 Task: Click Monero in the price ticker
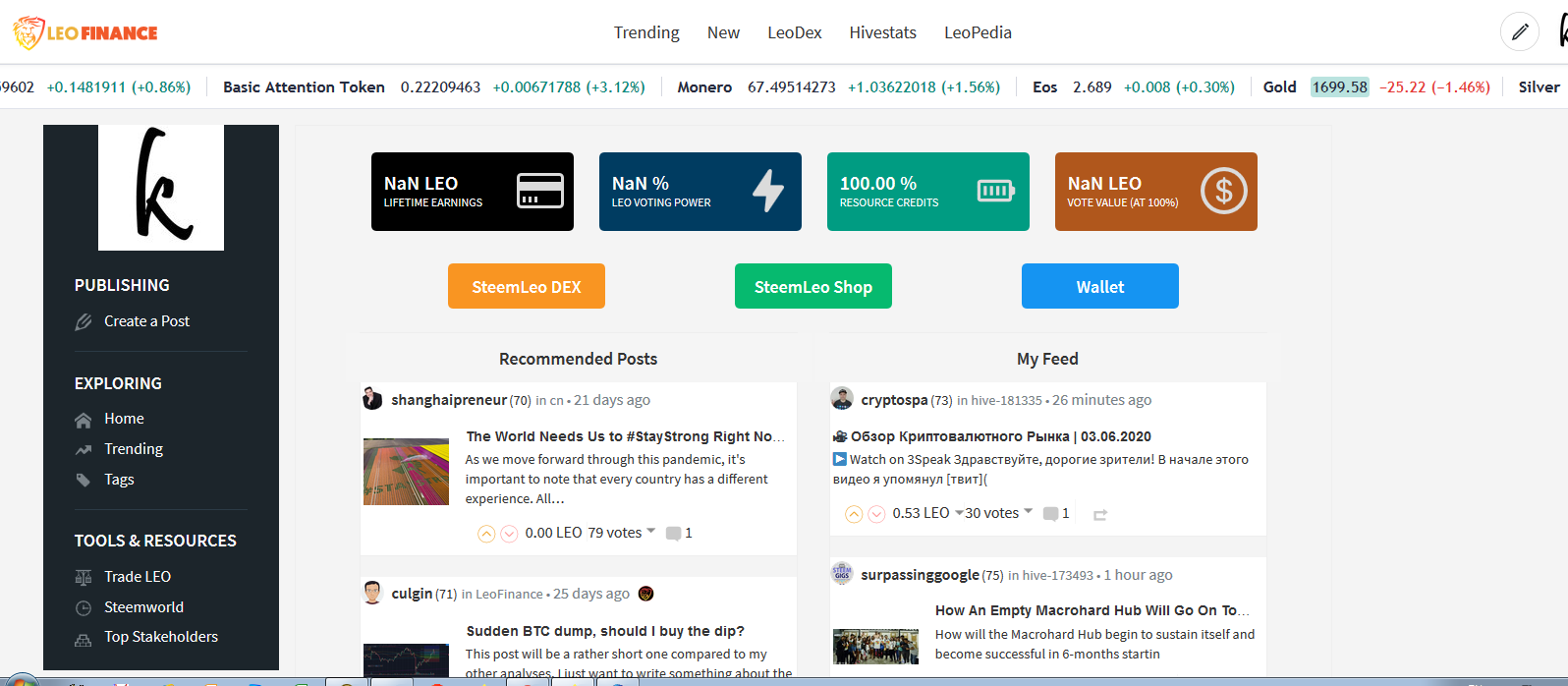click(x=704, y=86)
